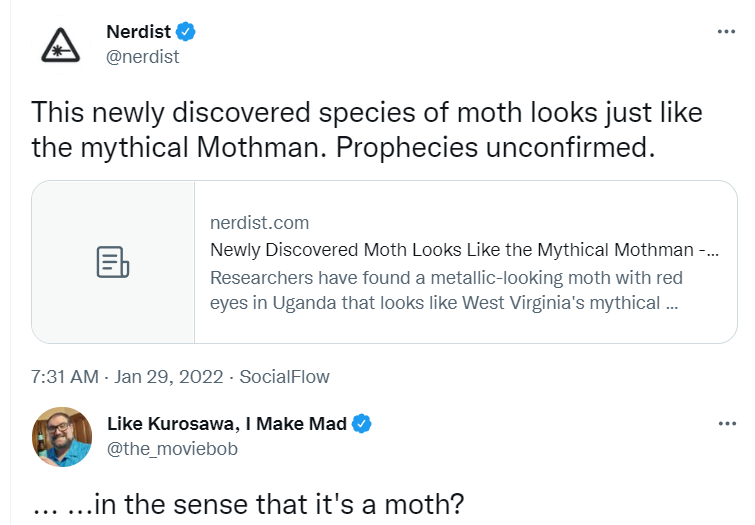
Task: Open the Nerdist display name link
Action: (139, 32)
